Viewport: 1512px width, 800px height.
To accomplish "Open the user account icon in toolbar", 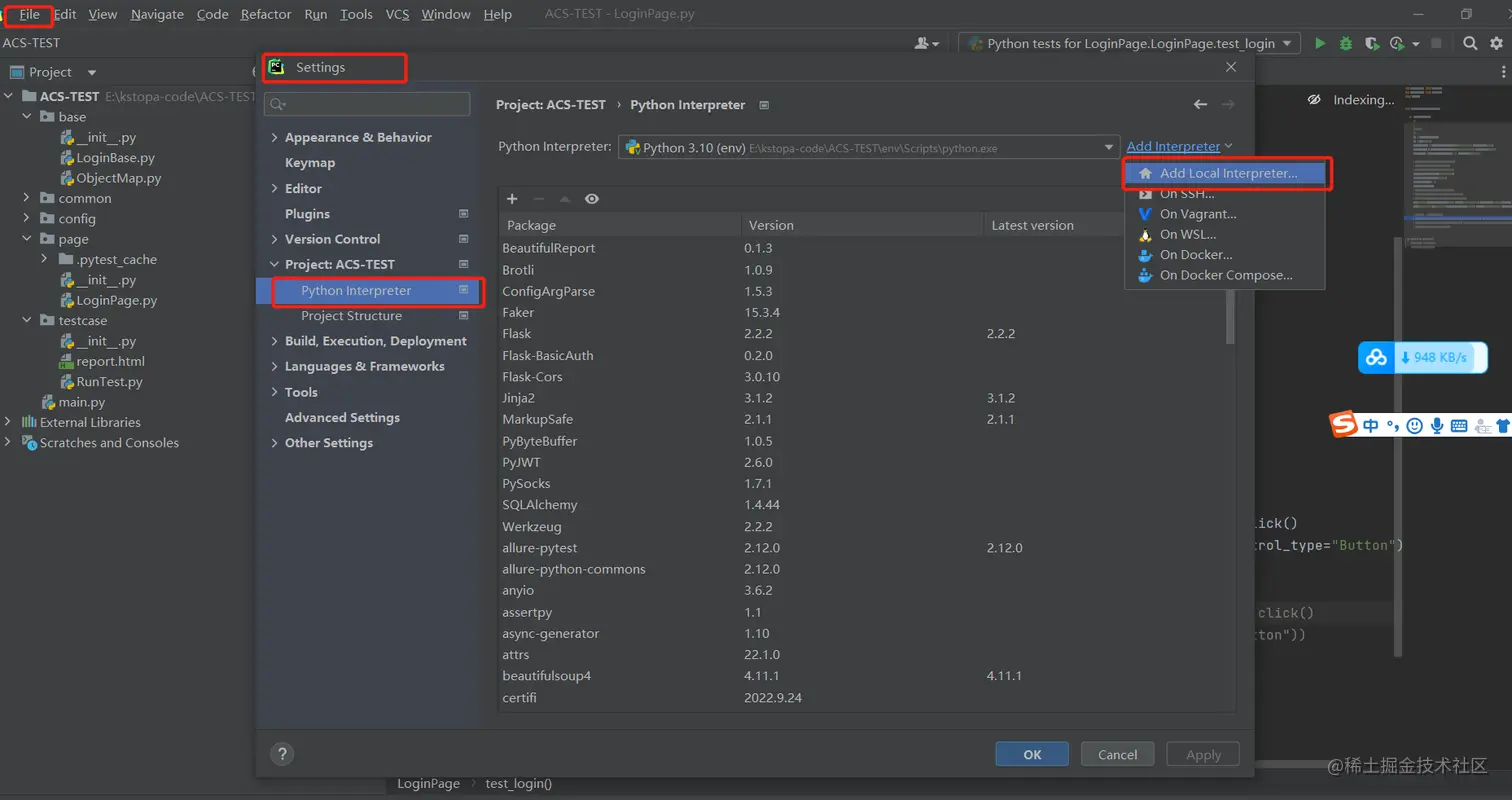I will 927,43.
